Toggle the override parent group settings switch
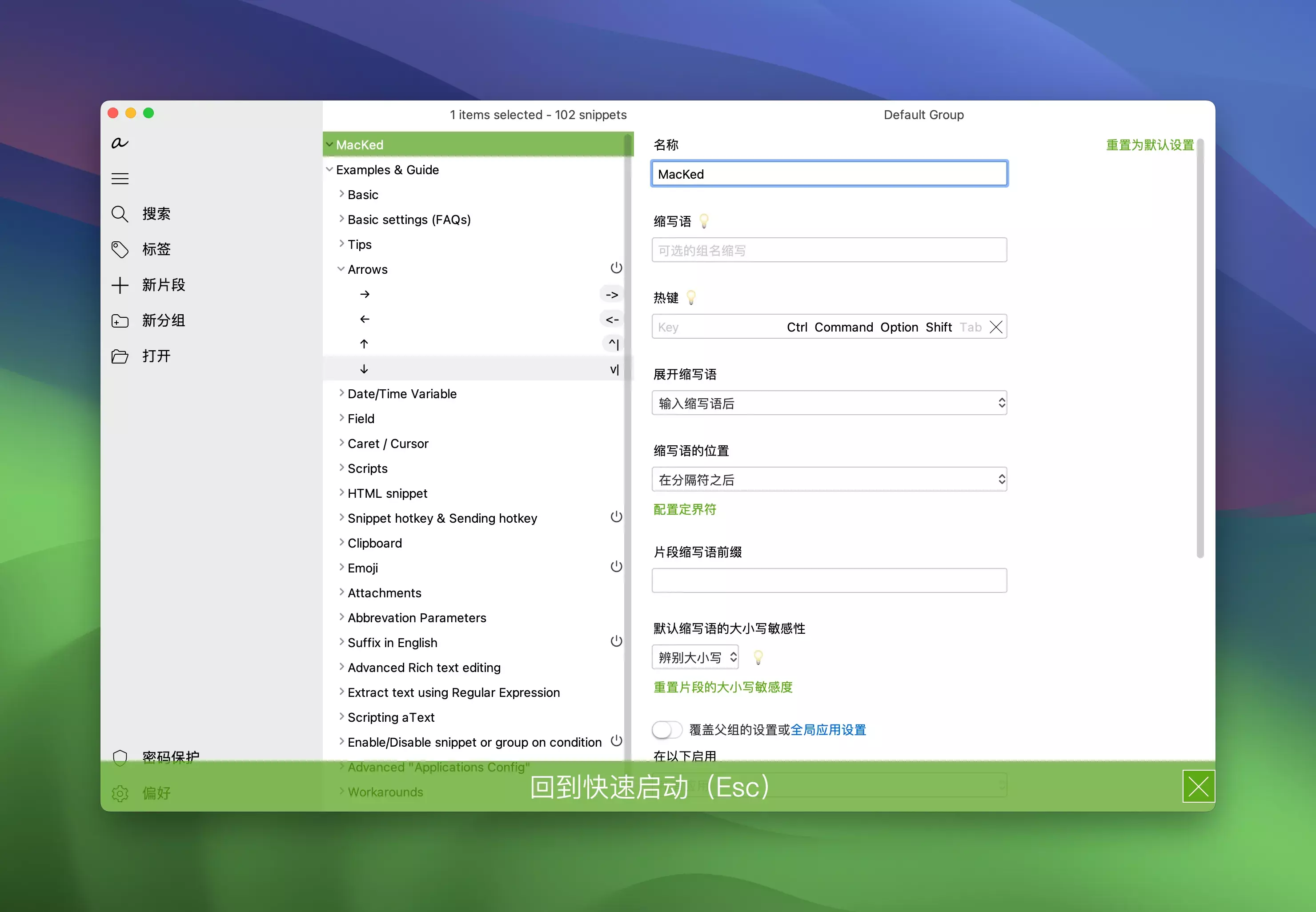This screenshot has height=912, width=1316. [666, 730]
